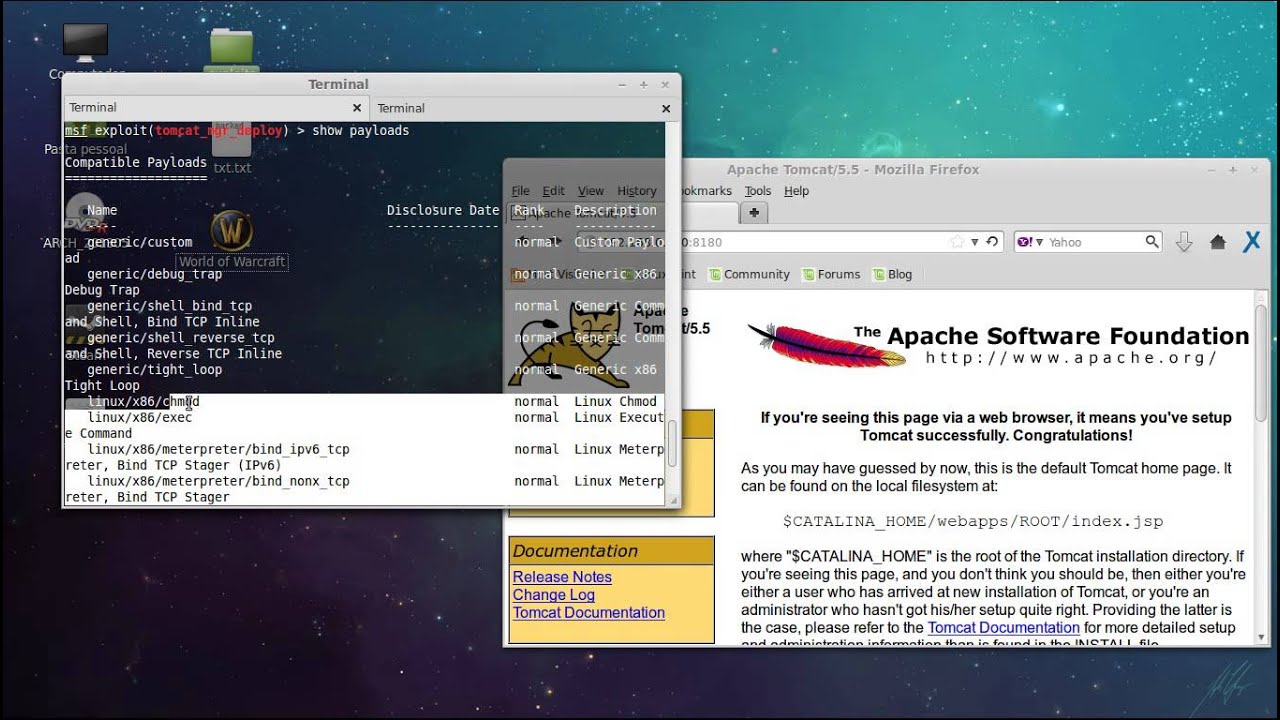Click the 'generic/debug_trap' payload line
Viewport: 1280px width, 720px height.
click(154, 274)
